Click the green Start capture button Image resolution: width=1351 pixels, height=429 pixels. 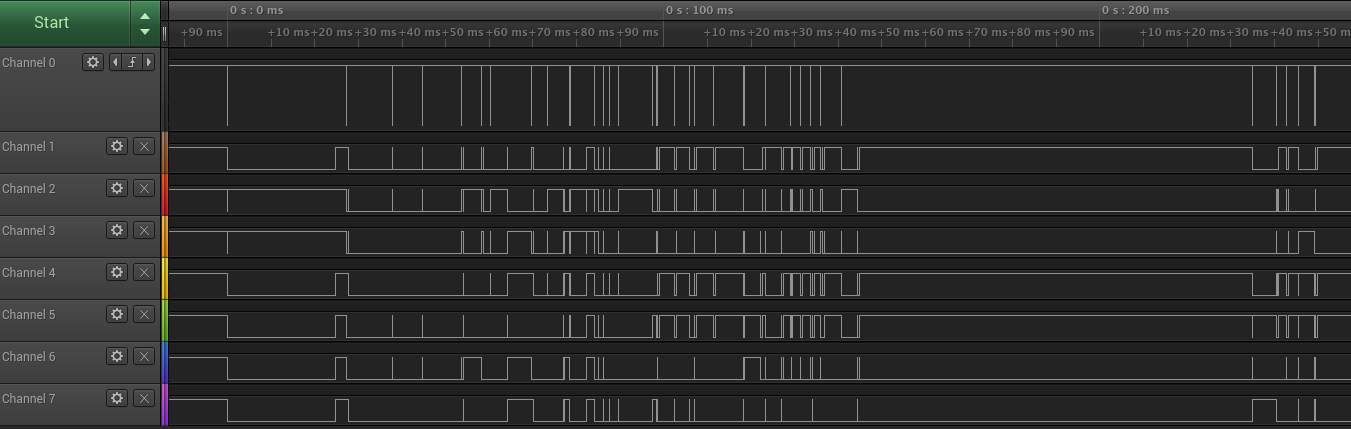point(65,22)
